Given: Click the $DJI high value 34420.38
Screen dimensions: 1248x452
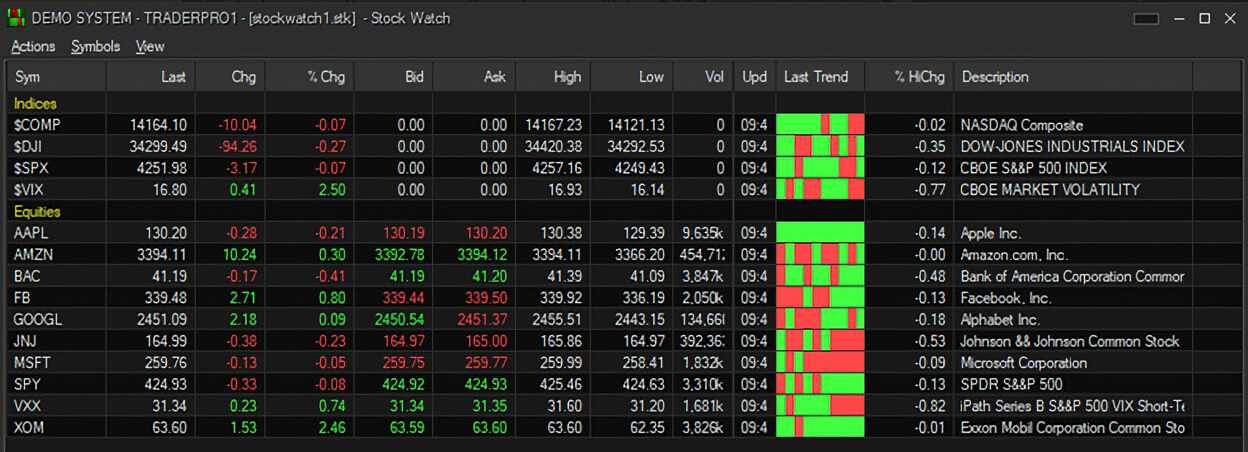Looking at the screenshot, I should pos(553,147).
